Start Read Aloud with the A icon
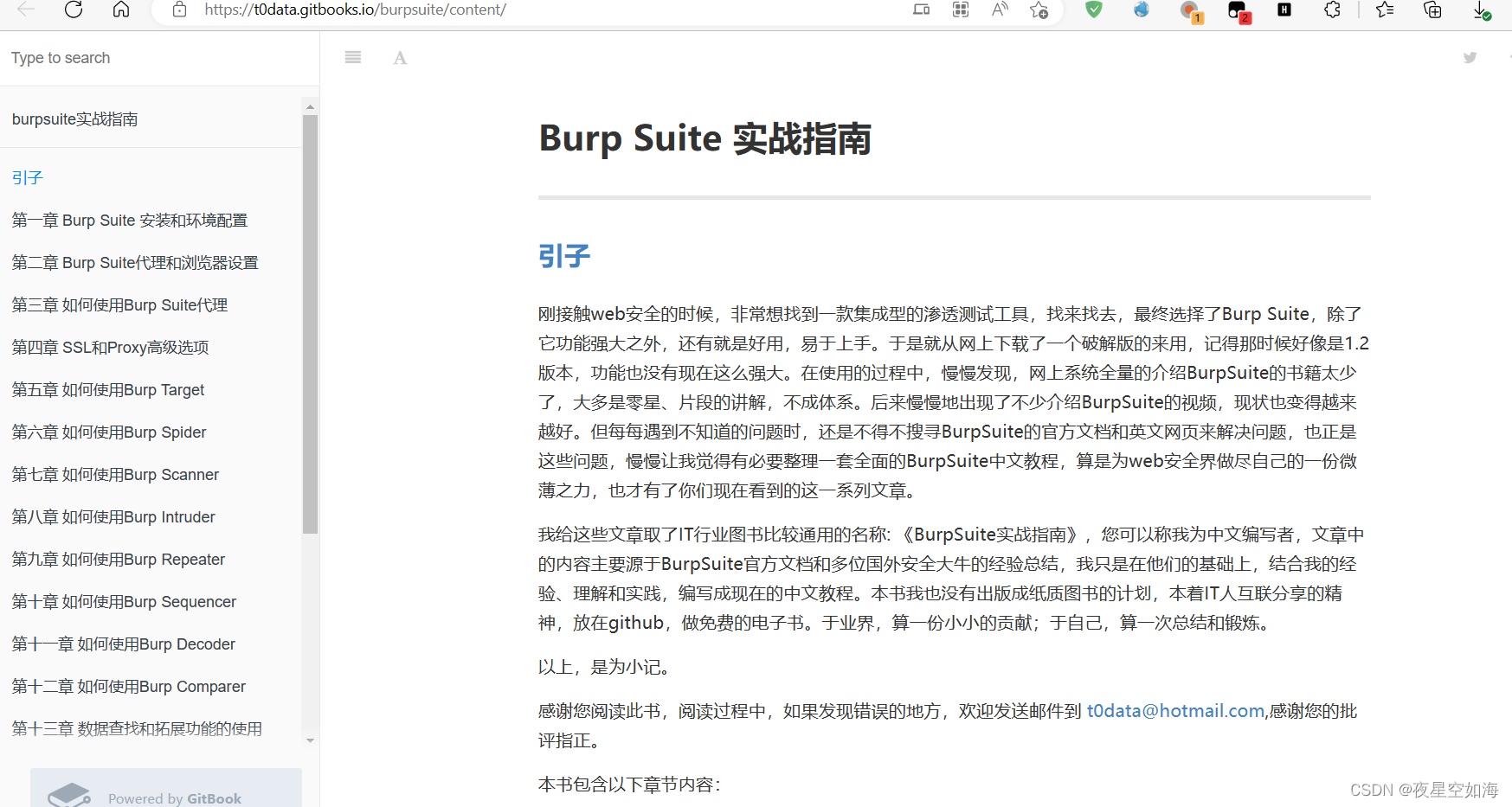1512x807 pixels. tap(1000, 10)
